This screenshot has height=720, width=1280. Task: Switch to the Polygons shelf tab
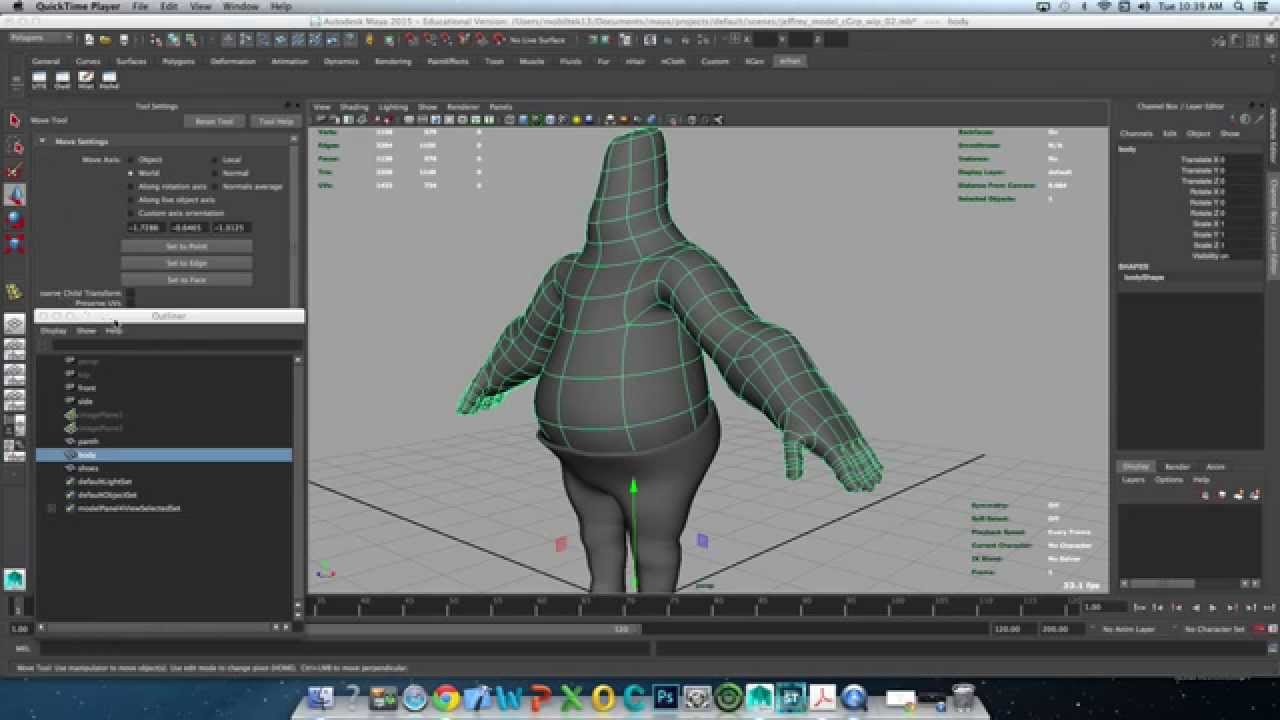[x=178, y=61]
